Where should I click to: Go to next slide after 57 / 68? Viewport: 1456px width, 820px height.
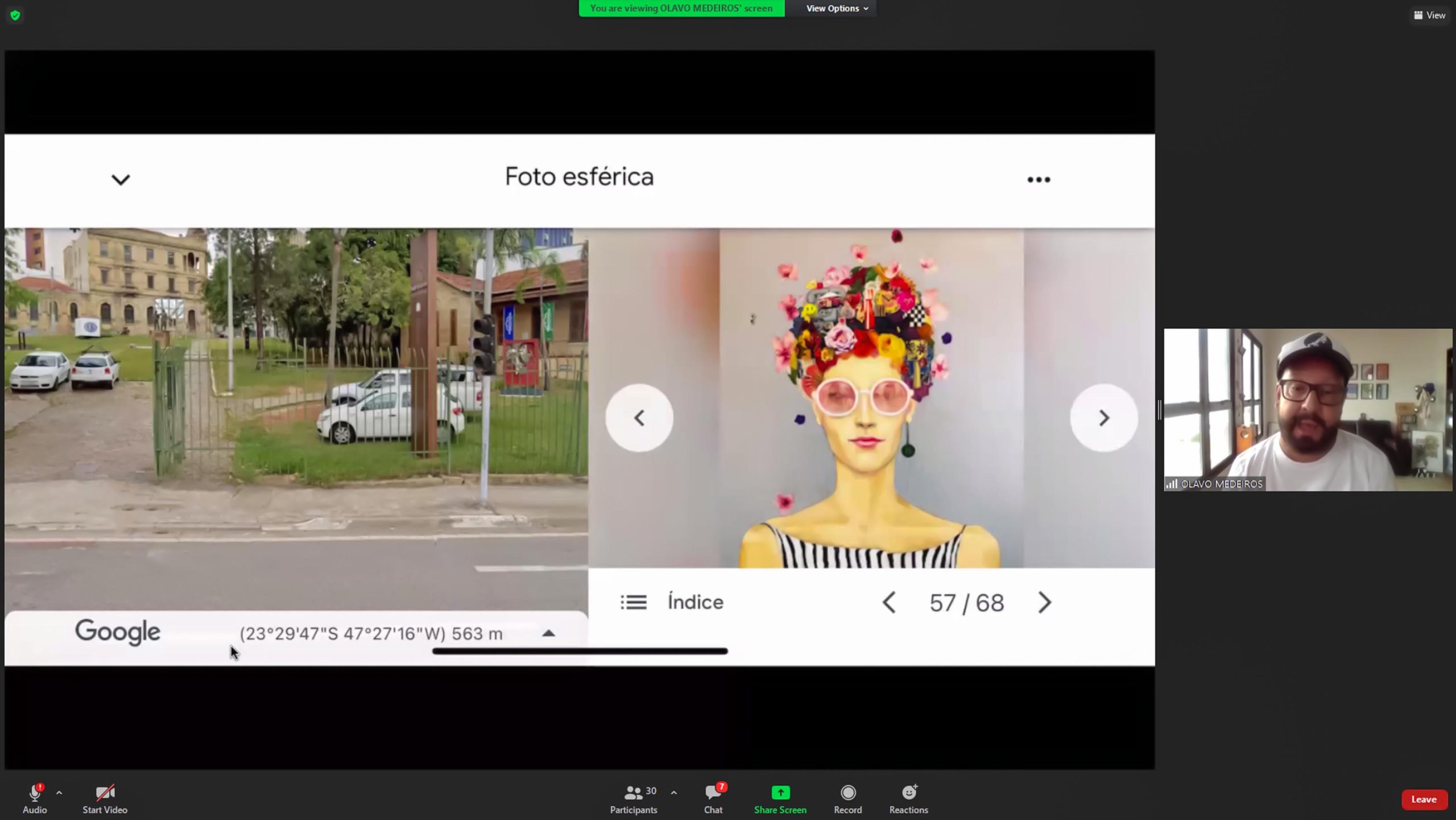tap(1044, 603)
